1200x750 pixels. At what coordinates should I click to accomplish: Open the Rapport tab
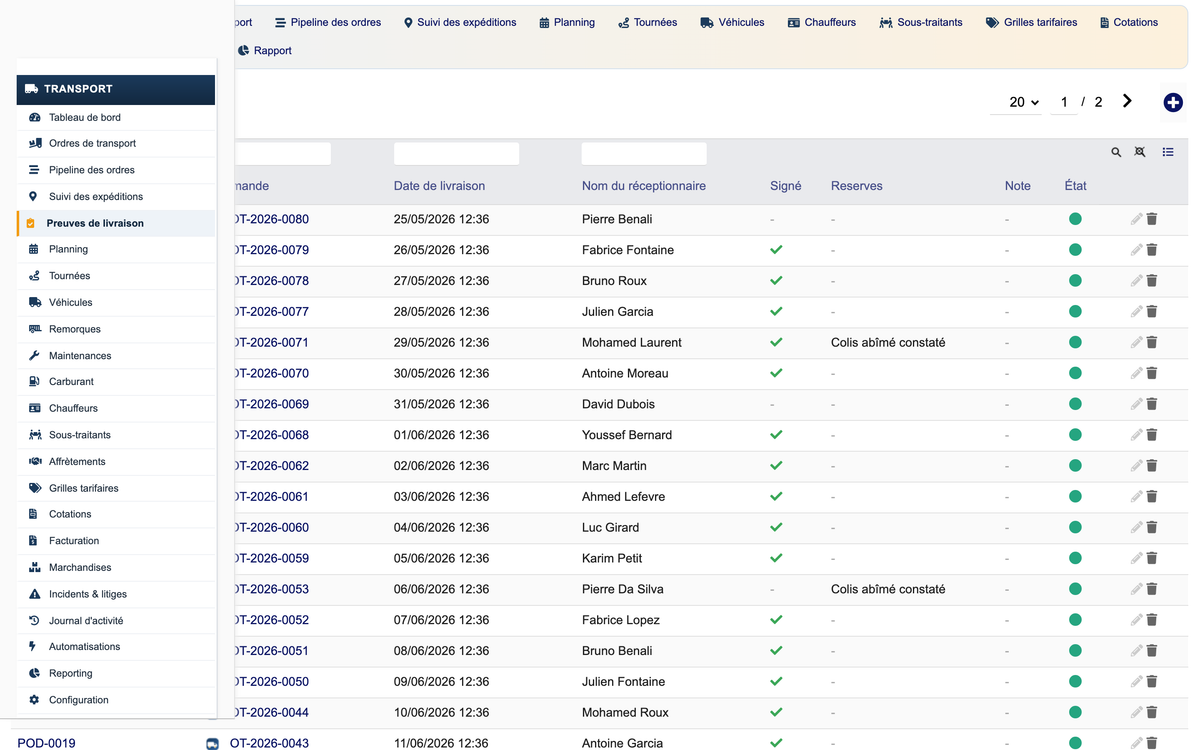pos(265,50)
